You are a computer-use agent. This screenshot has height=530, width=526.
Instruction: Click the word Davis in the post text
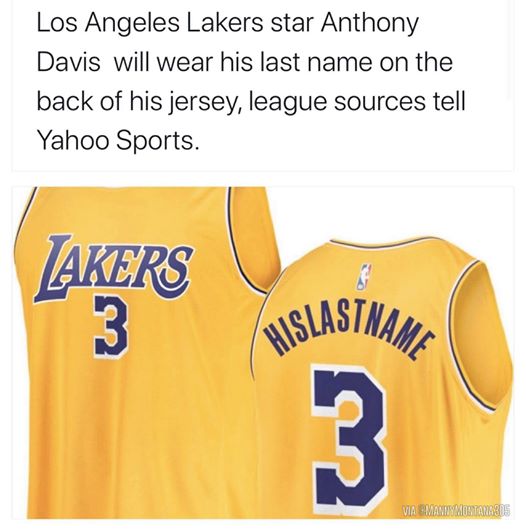tap(69, 63)
